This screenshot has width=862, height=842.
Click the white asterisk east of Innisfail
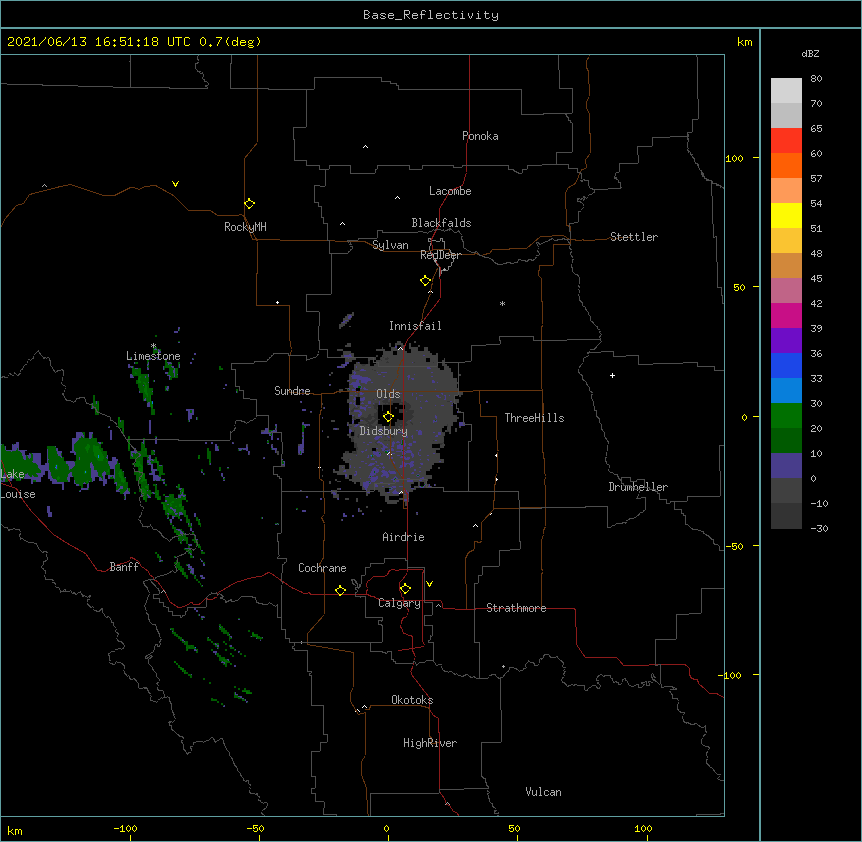click(502, 303)
